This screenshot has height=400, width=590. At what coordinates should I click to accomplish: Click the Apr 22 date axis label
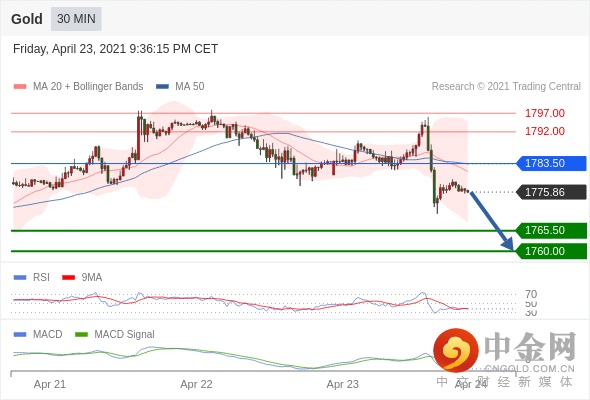(196, 384)
